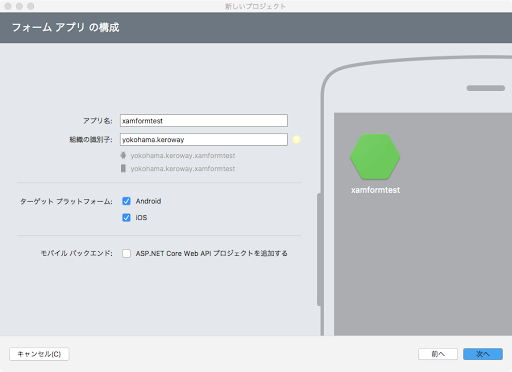This screenshot has width=512, height=372.
Task: Click the iOS phone icon before the bundle identifier
Action: pyautogui.click(x=123, y=168)
